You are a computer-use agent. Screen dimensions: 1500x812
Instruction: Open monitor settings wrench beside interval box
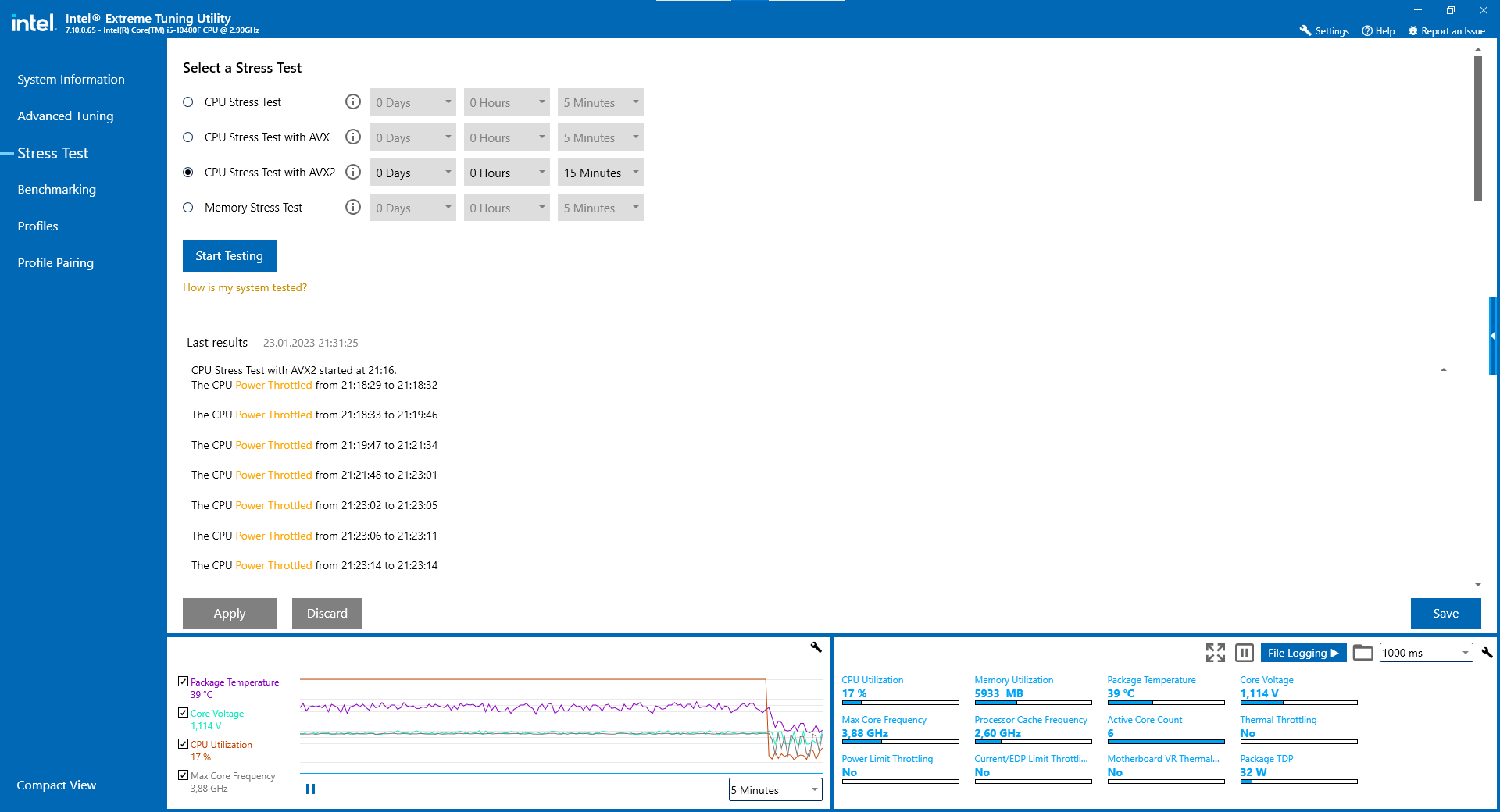(1487, 653)
